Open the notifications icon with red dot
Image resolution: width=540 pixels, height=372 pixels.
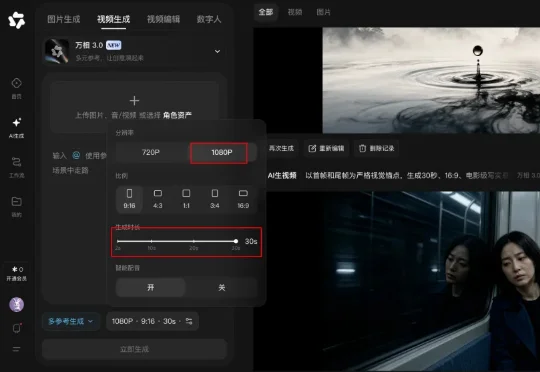tap(17, 328)
